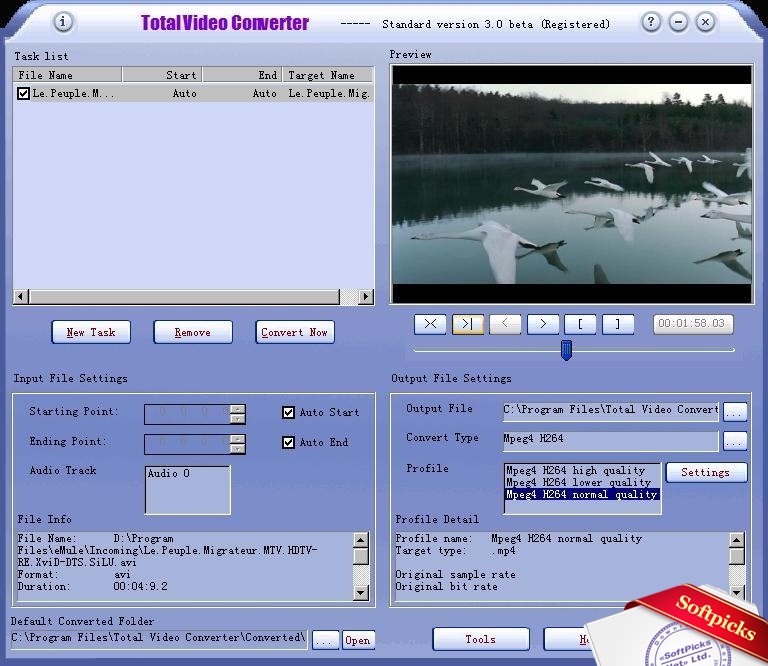This screenshot has width=768, height=666.
Task: Click the Profile name line in Profile Detail
Action: [519, 539]
